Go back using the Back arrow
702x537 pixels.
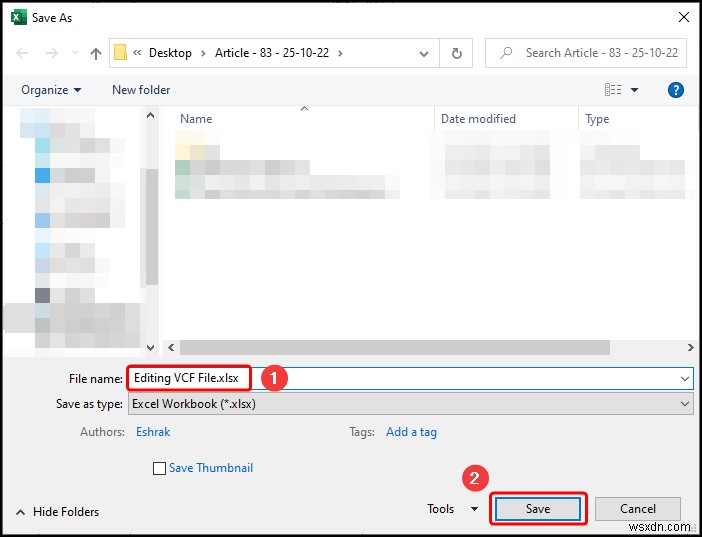point(22,53)
